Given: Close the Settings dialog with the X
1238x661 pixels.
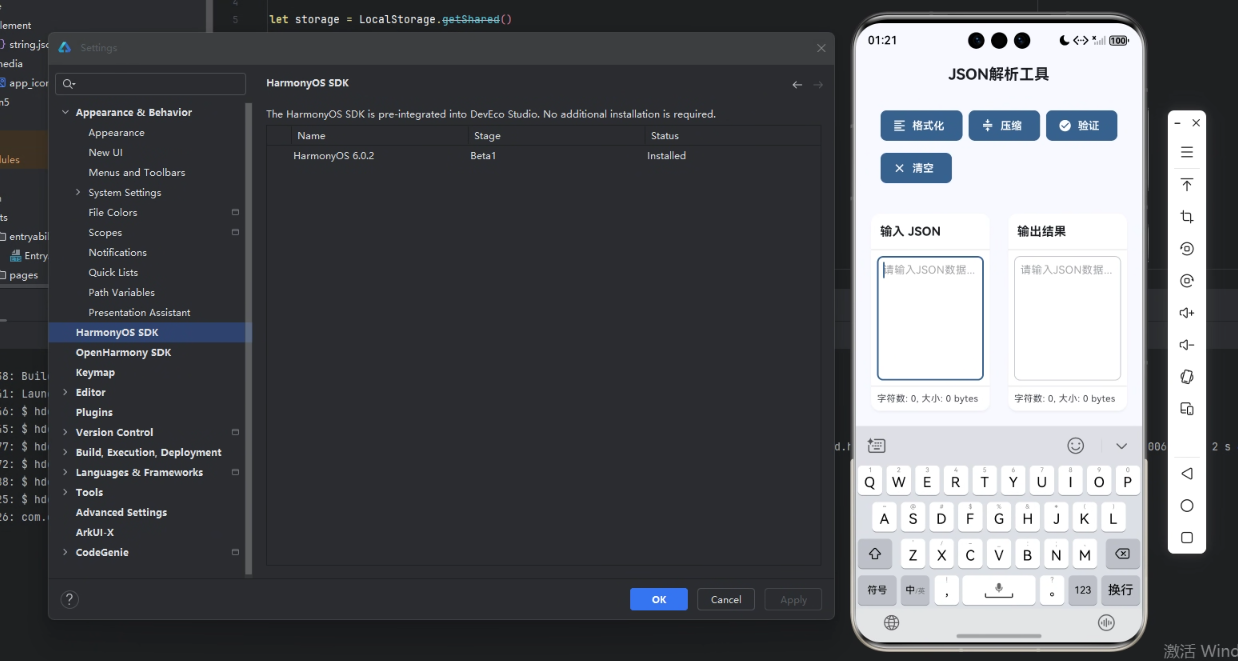Looking at the screenshot, I should [821, 48].
